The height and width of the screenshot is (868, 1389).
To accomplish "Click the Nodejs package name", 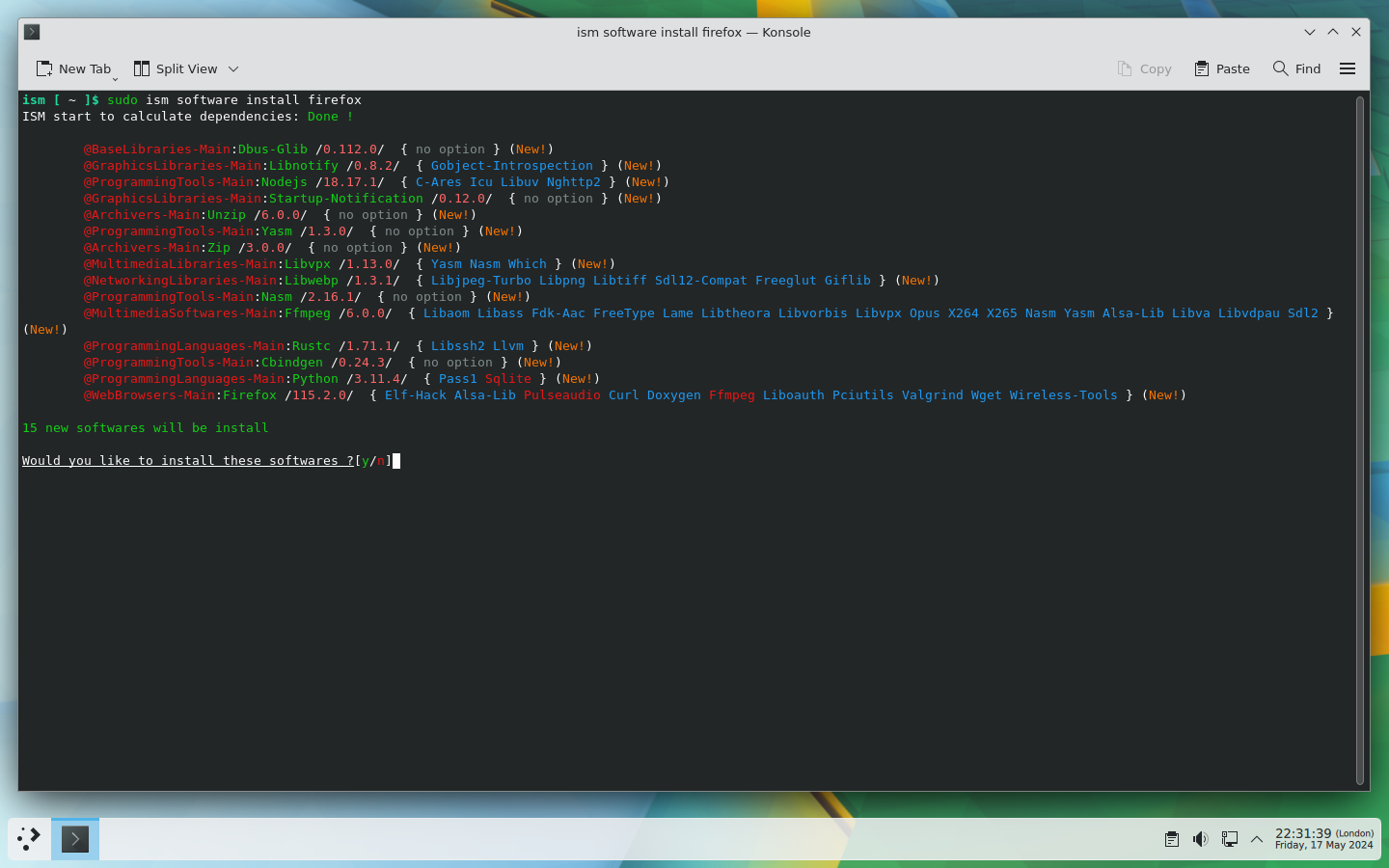I will pyautogui.click(x=285, y=182).
